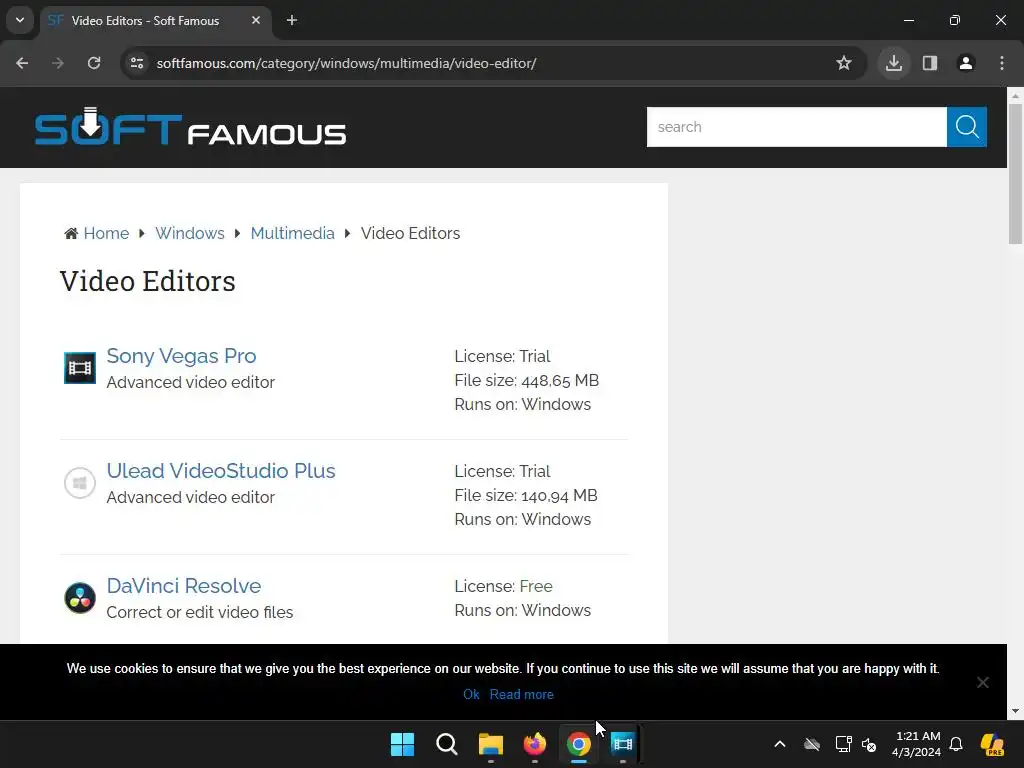Open Chrome downloads panel

(x=894, y=63)
